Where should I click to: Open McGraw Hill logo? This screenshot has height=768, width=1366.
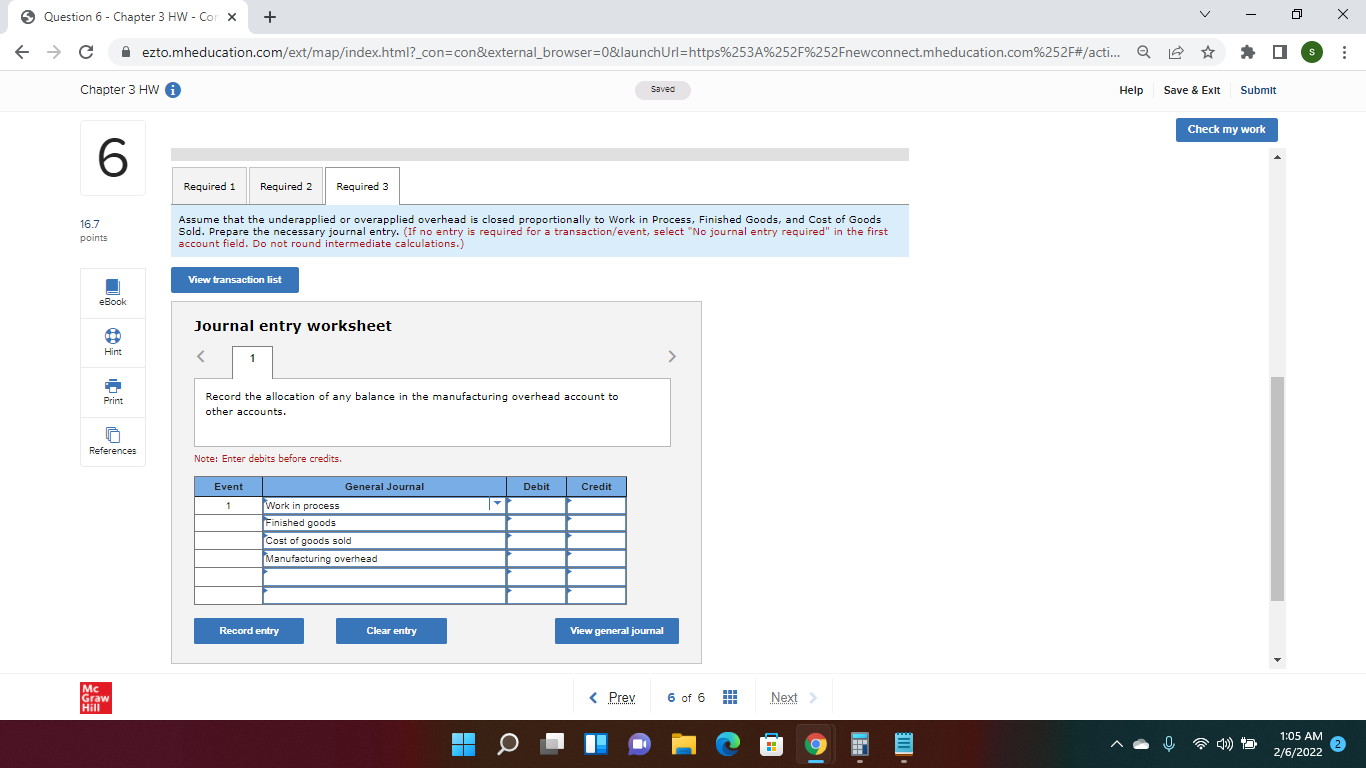pyautogui.click(x=96, y=698)
